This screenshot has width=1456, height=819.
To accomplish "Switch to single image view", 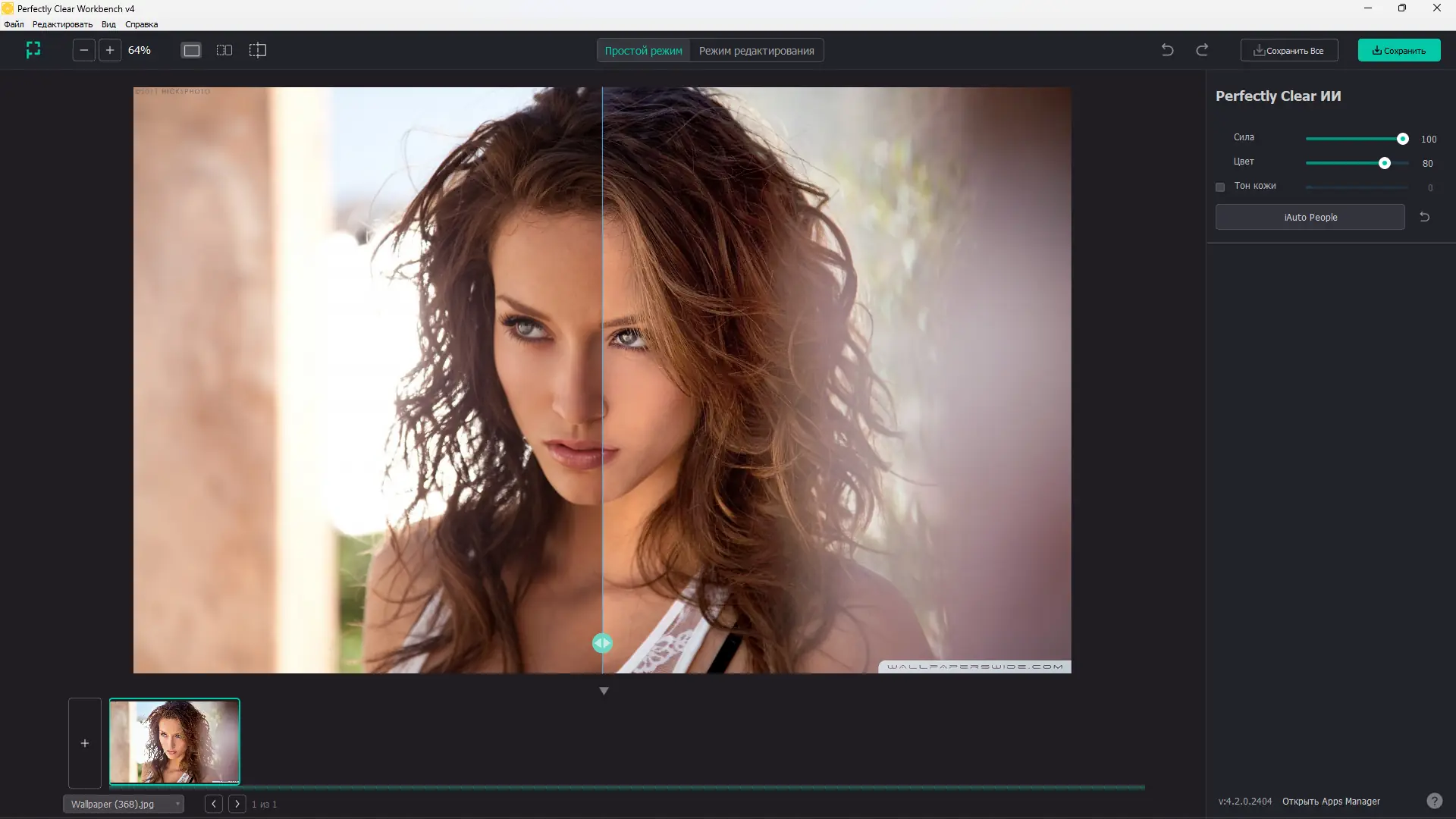I will tap(191, 50).
